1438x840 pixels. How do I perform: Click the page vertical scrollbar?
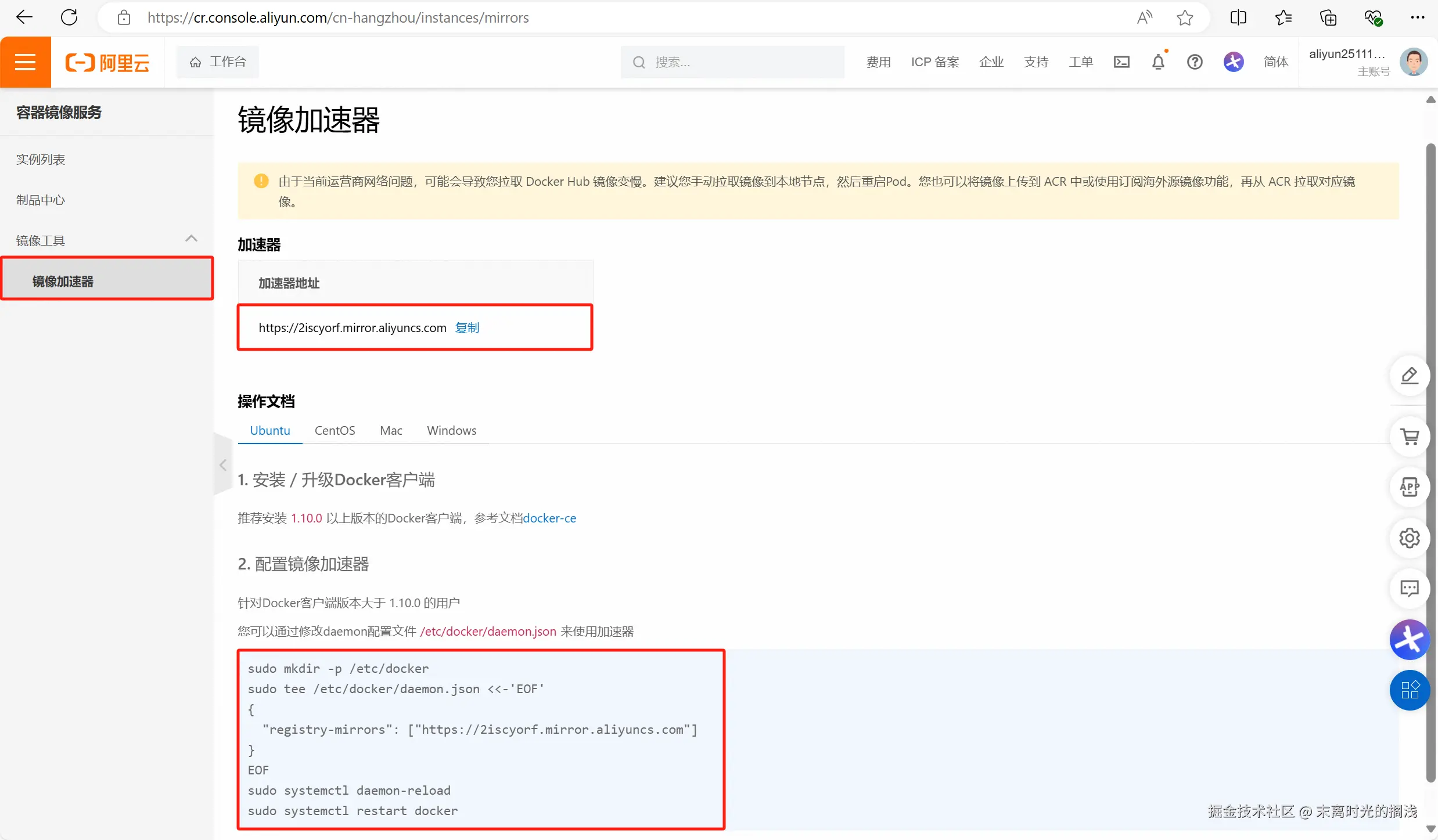(1430, 462)
